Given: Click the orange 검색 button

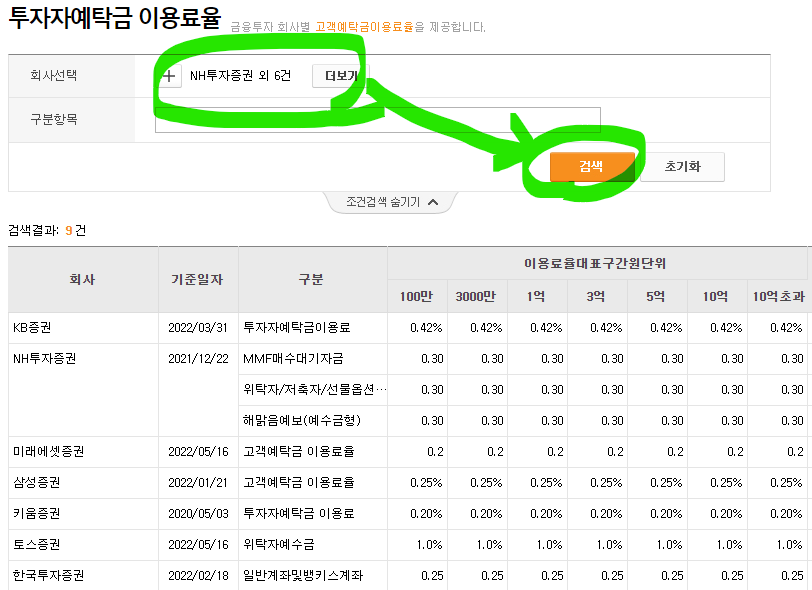Looking at the screenshot, I should pyautogui.click(x=592, y=166).
